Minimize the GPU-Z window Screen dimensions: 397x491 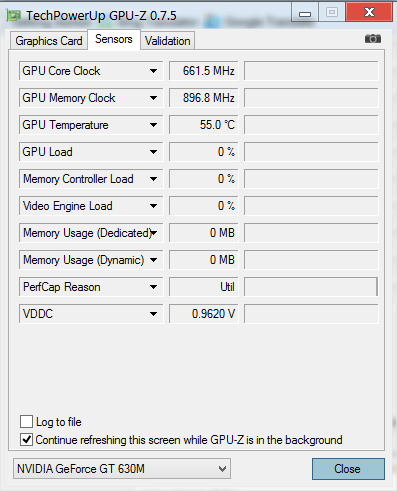point(305,13)
